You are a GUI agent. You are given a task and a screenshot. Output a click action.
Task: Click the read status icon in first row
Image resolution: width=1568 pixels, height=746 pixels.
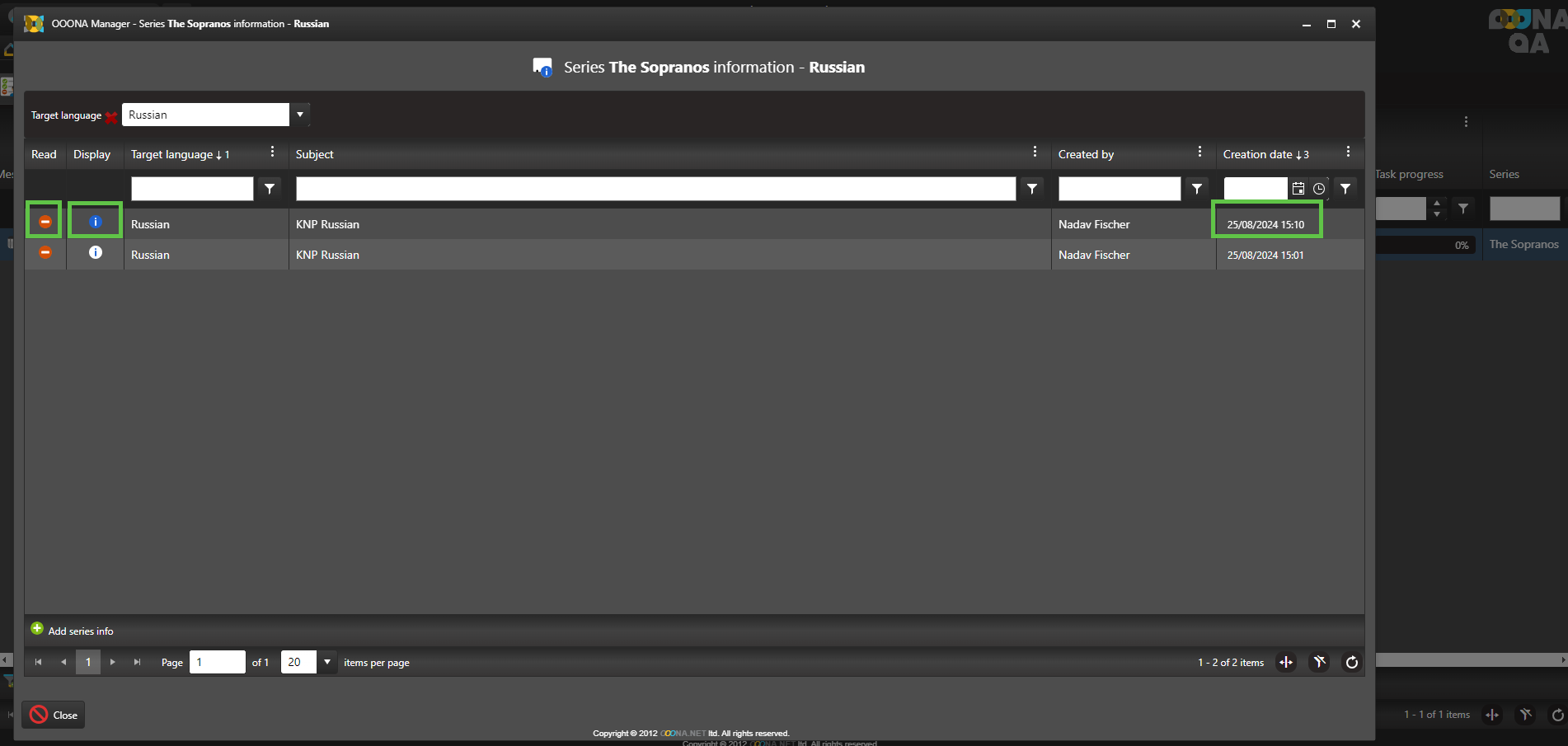click(x=45, y=222)
